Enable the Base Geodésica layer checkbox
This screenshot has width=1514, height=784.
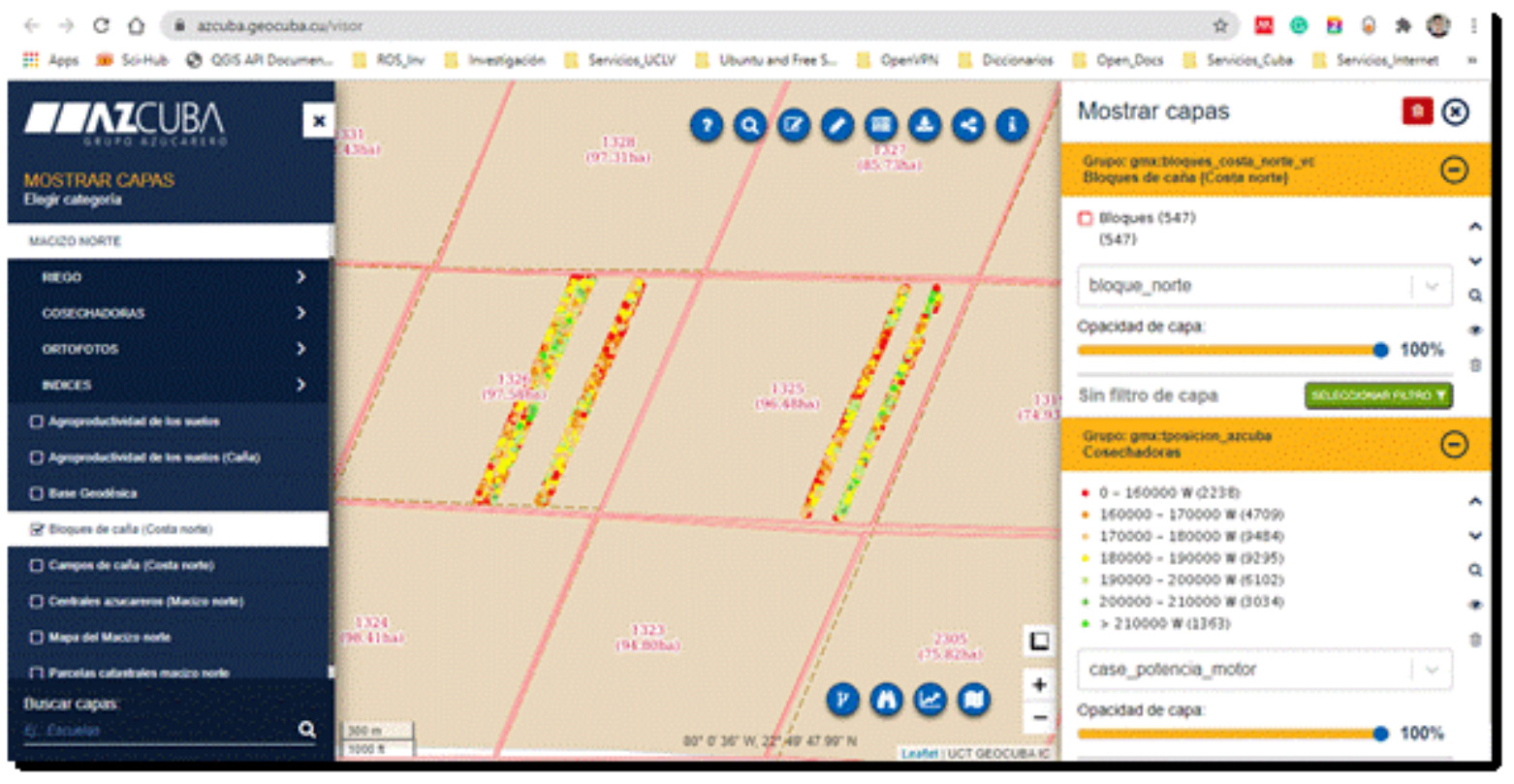click(x=37, y=493)
